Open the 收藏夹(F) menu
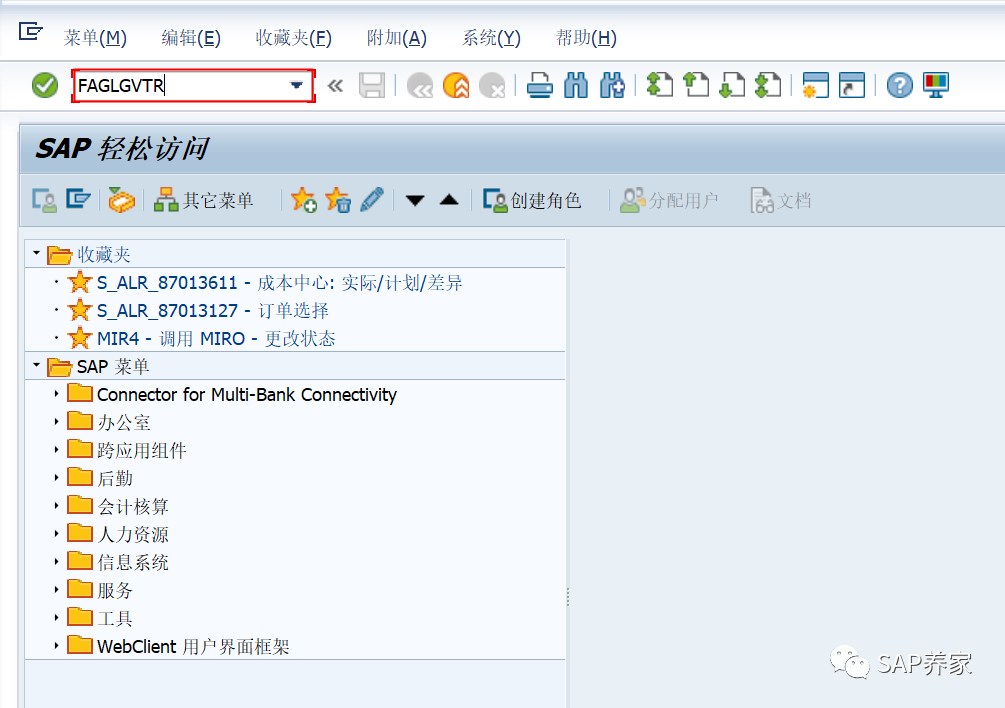 click(x=294, y=38)
